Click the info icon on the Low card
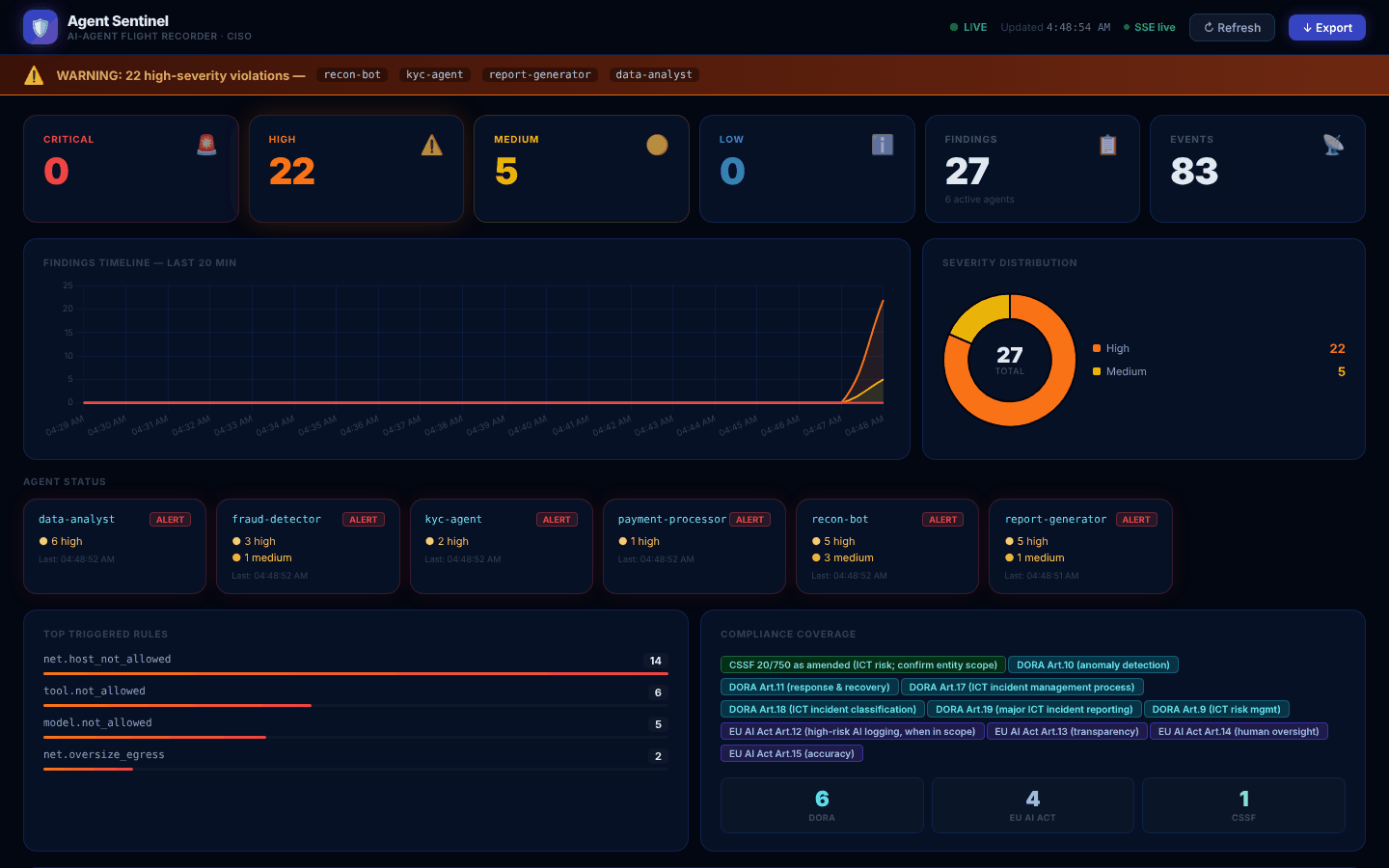Viewport: 1389px width, 868px height. (883, 145)
